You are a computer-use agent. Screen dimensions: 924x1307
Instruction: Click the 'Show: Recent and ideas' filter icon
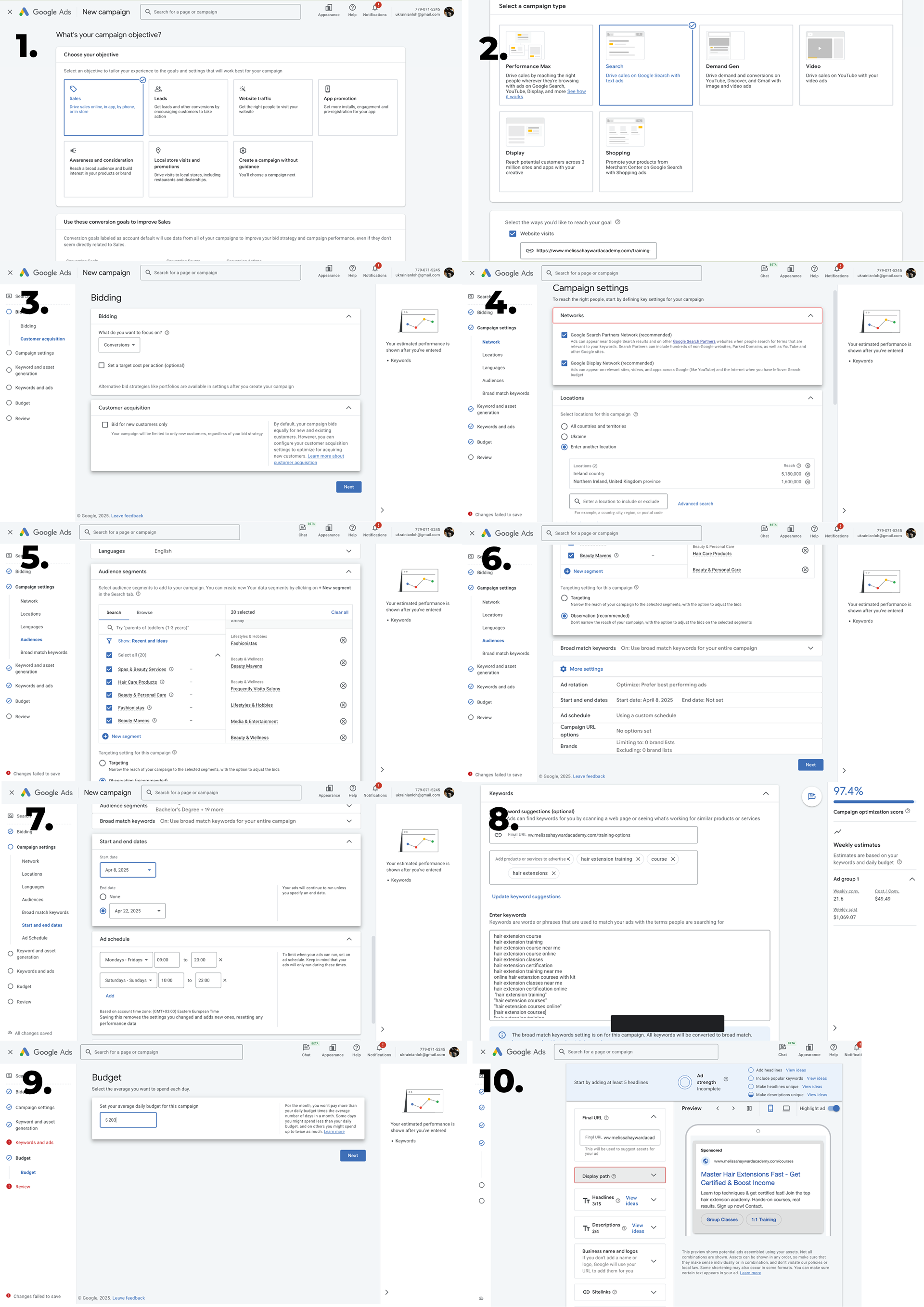tap(109, 641)
